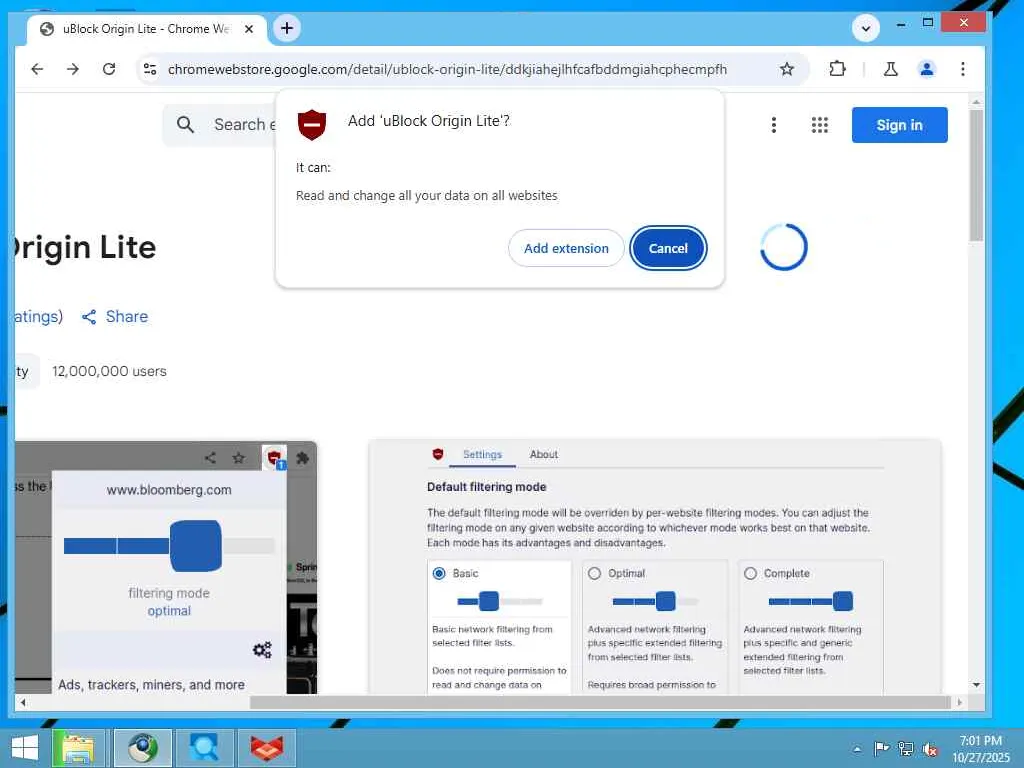Click the horizontal scrollbar thumb

pos(600,703)
